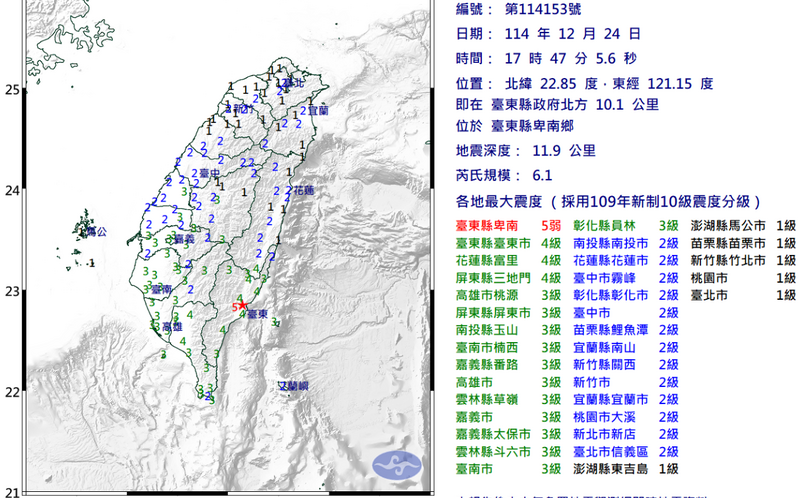Click the 馬公 city marker on the map
800x498 pixels.
(95, 231)
